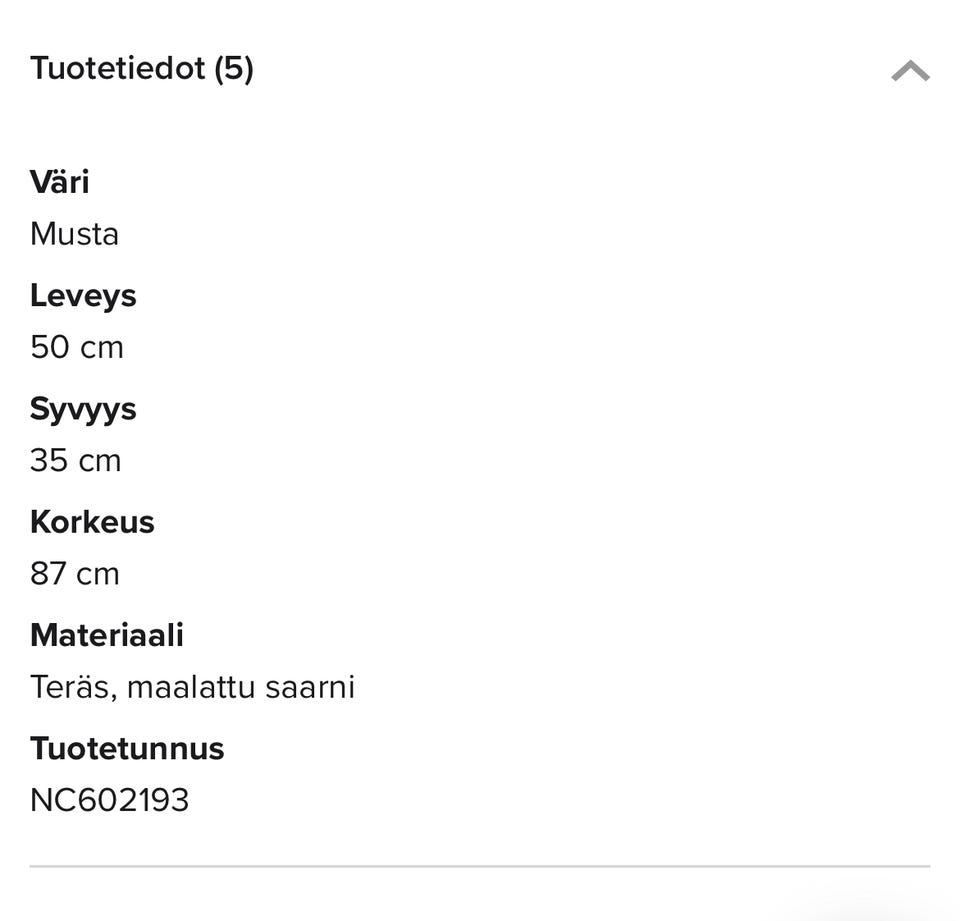Click the word maalattu in material
This screenshot has height=921, width=960.
click(191, 687)
